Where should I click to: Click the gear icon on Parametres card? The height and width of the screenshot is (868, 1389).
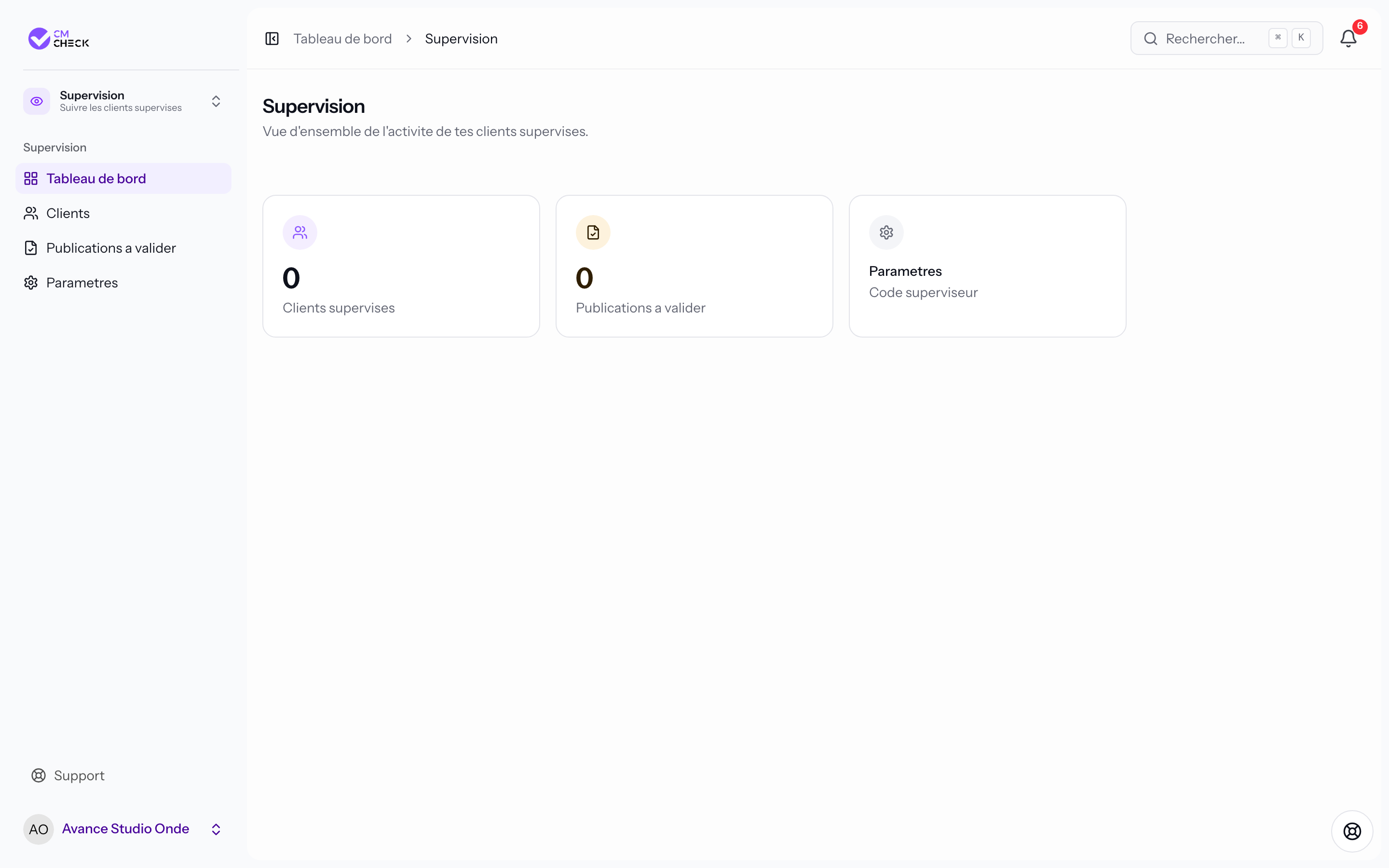pyautogui.click(x=886, y=232)
